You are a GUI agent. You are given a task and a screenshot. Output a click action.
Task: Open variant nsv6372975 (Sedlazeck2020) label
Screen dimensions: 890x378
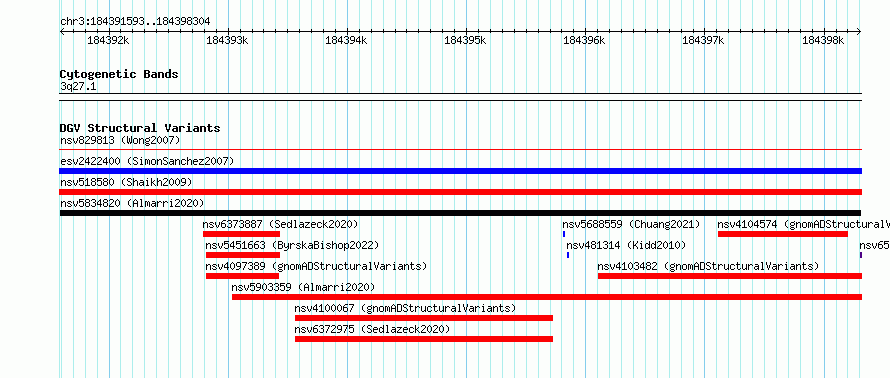372,329
